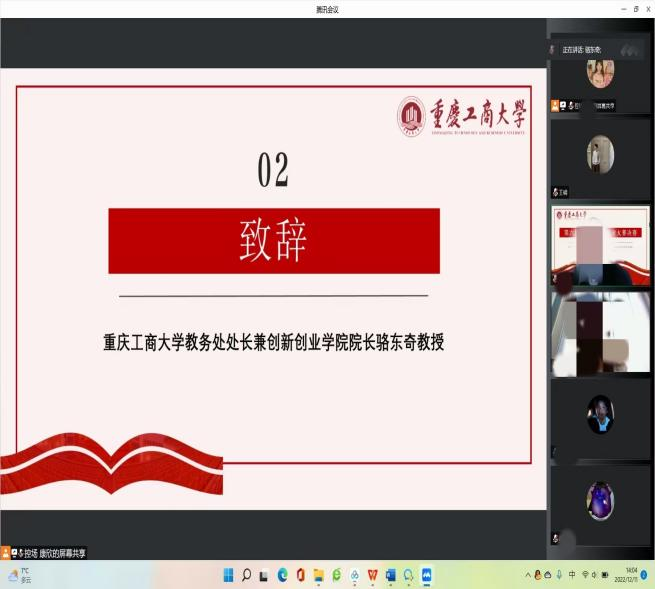Open Microsoft Office from taskbar
The image size is (655, 589).
[300, 576]
